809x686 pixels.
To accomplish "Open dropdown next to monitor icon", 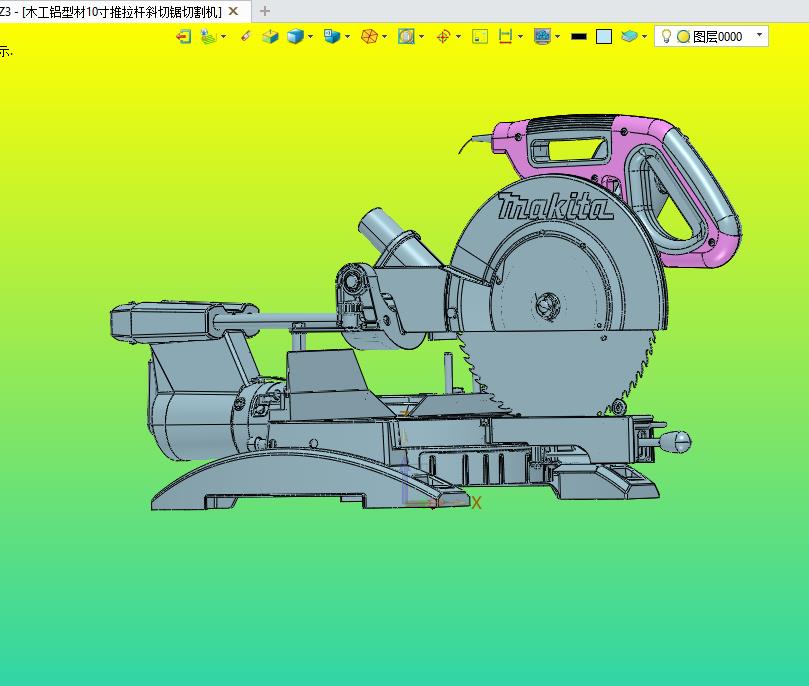I will (557, 37).
